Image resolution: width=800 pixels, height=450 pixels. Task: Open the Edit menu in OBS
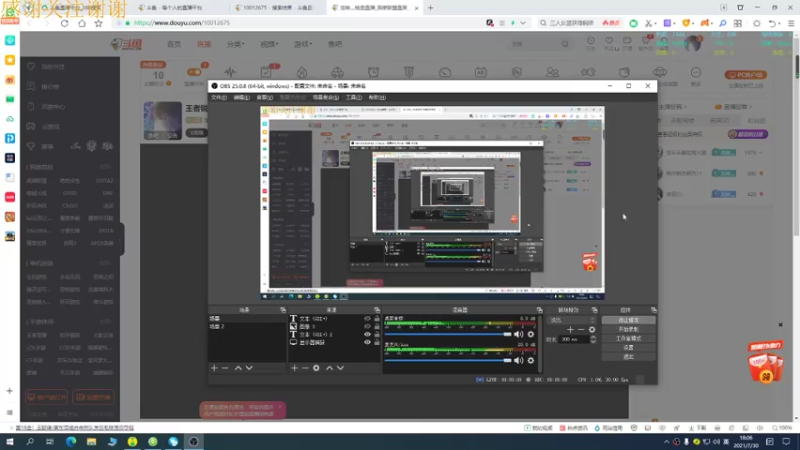241,97
